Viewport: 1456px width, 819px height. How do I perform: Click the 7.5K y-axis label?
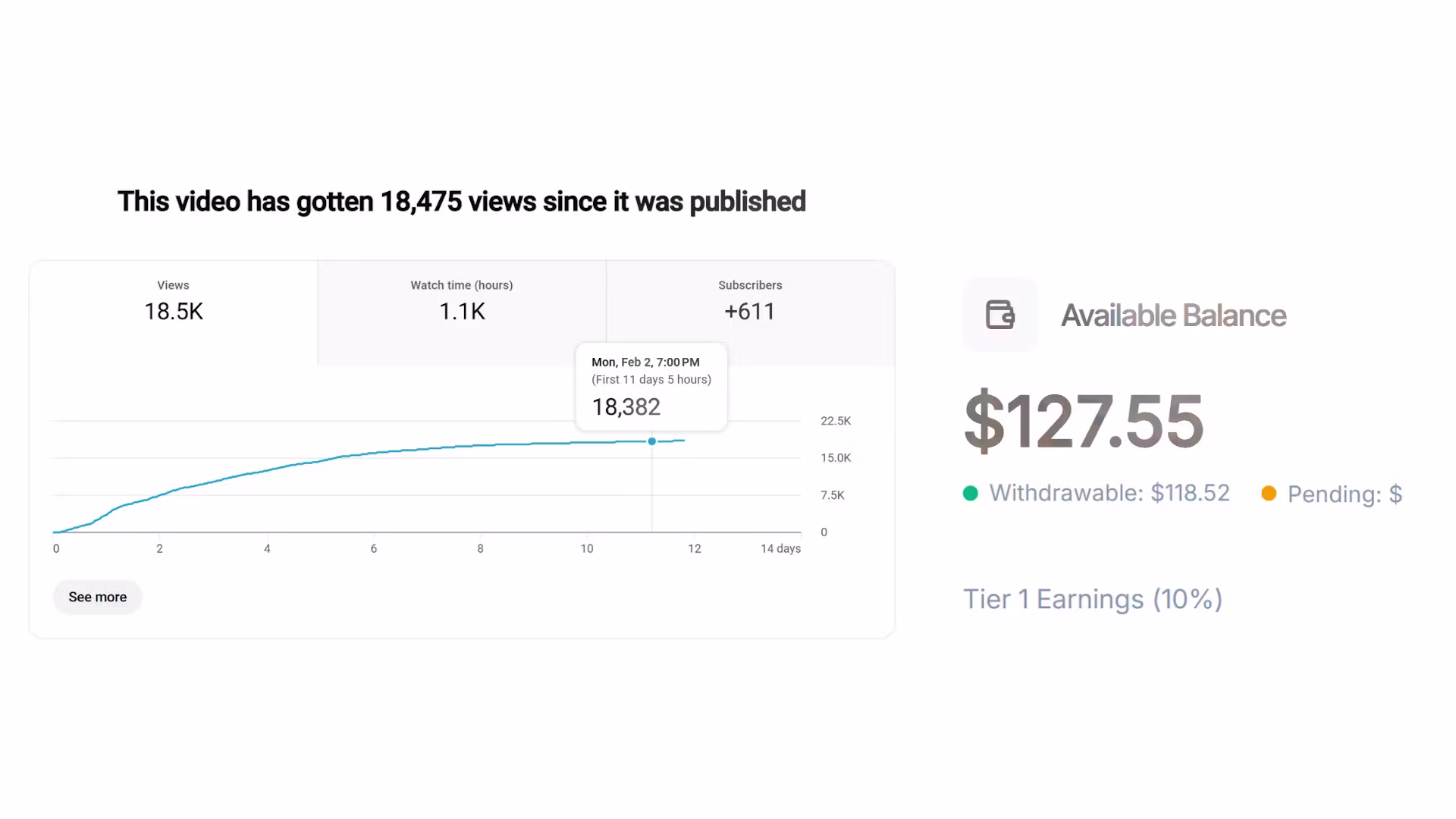833,495
